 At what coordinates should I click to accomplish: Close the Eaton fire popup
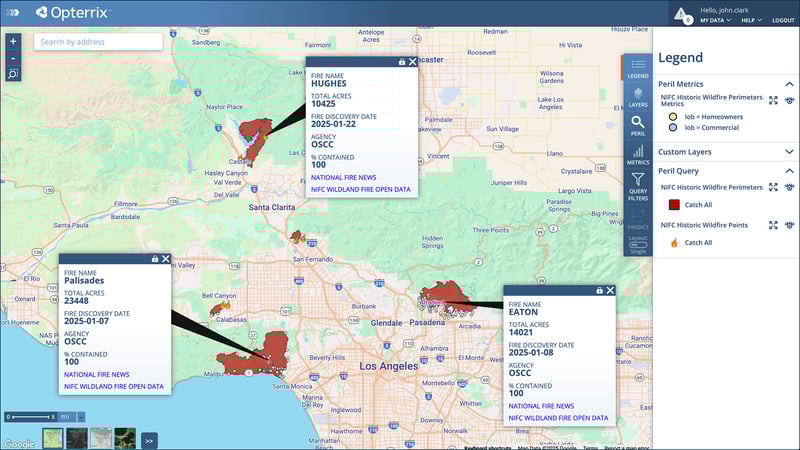pyautogui.click(x=610, y=290)
